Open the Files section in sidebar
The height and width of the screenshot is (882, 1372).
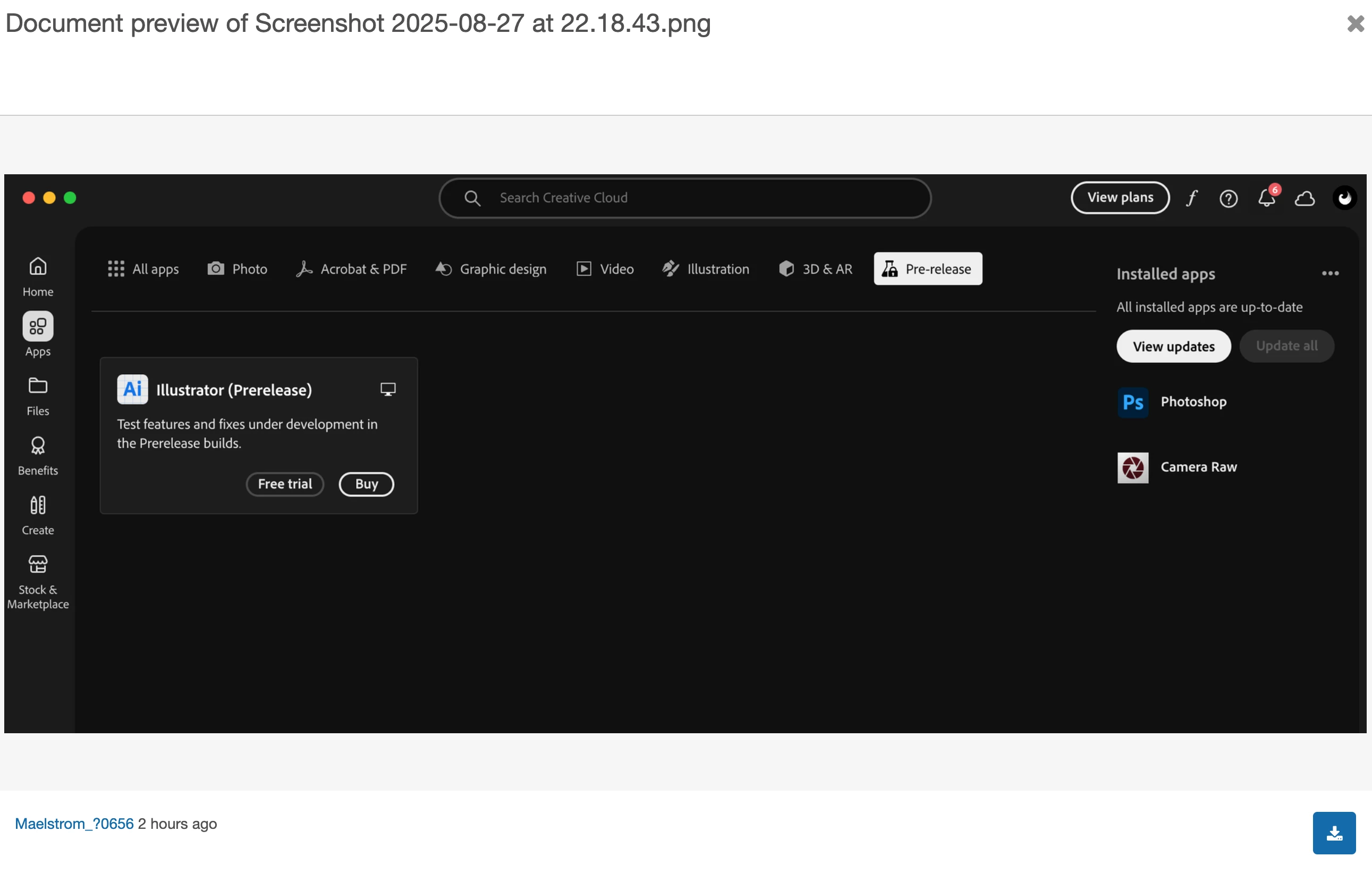coord(38,396)
